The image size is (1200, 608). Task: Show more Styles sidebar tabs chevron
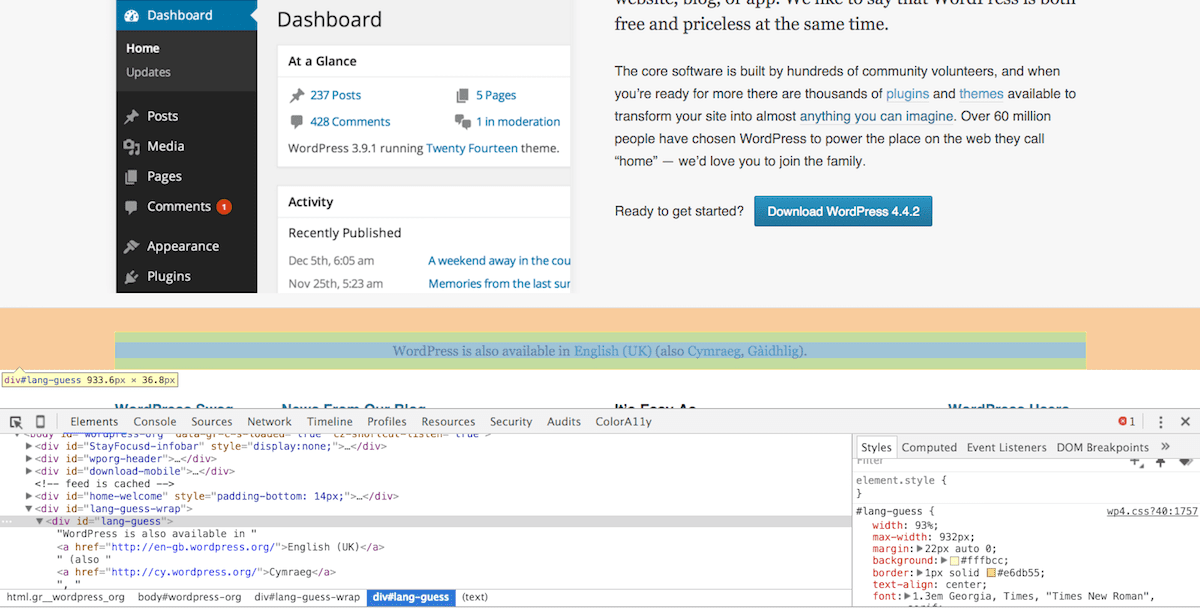click(x=1165, y=447)
